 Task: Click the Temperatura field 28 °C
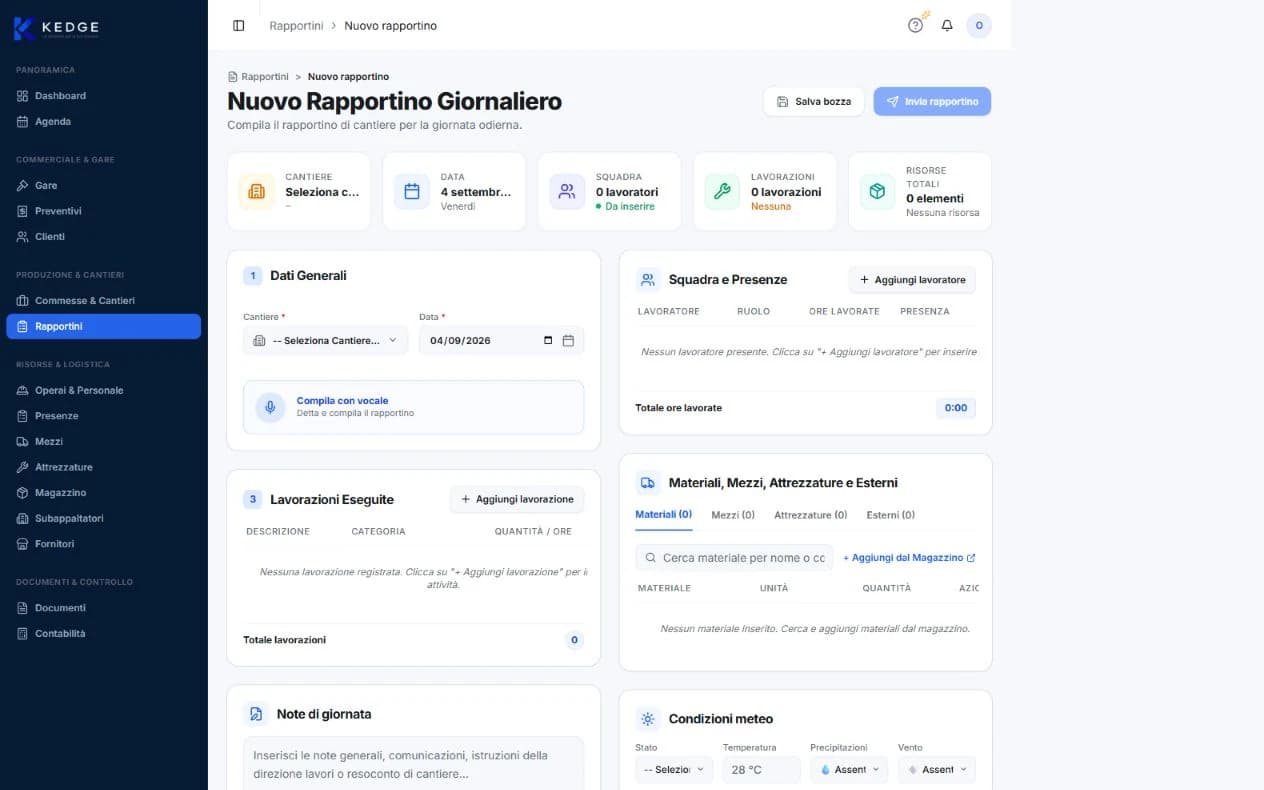762,769
